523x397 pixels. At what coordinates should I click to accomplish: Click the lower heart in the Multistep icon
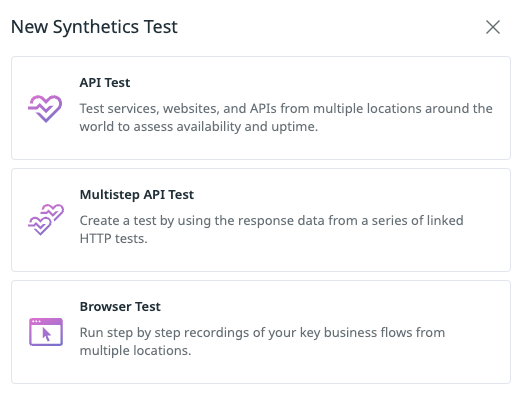[40, 226]
